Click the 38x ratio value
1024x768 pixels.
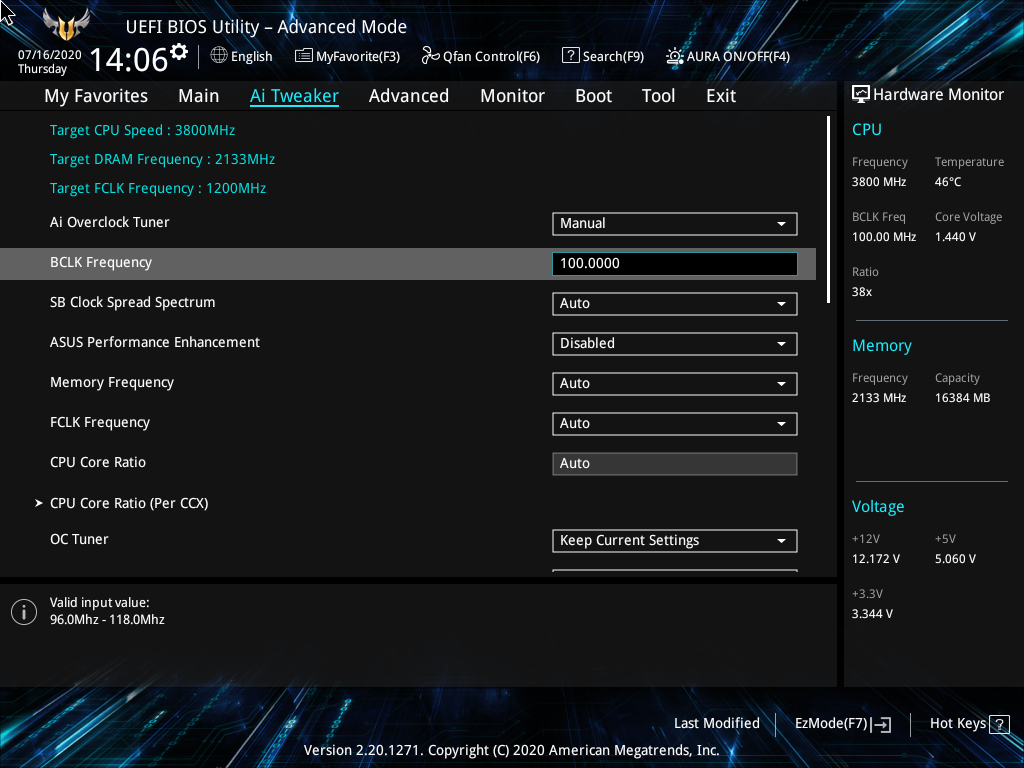pyautogui.click(x=861, y=292)
